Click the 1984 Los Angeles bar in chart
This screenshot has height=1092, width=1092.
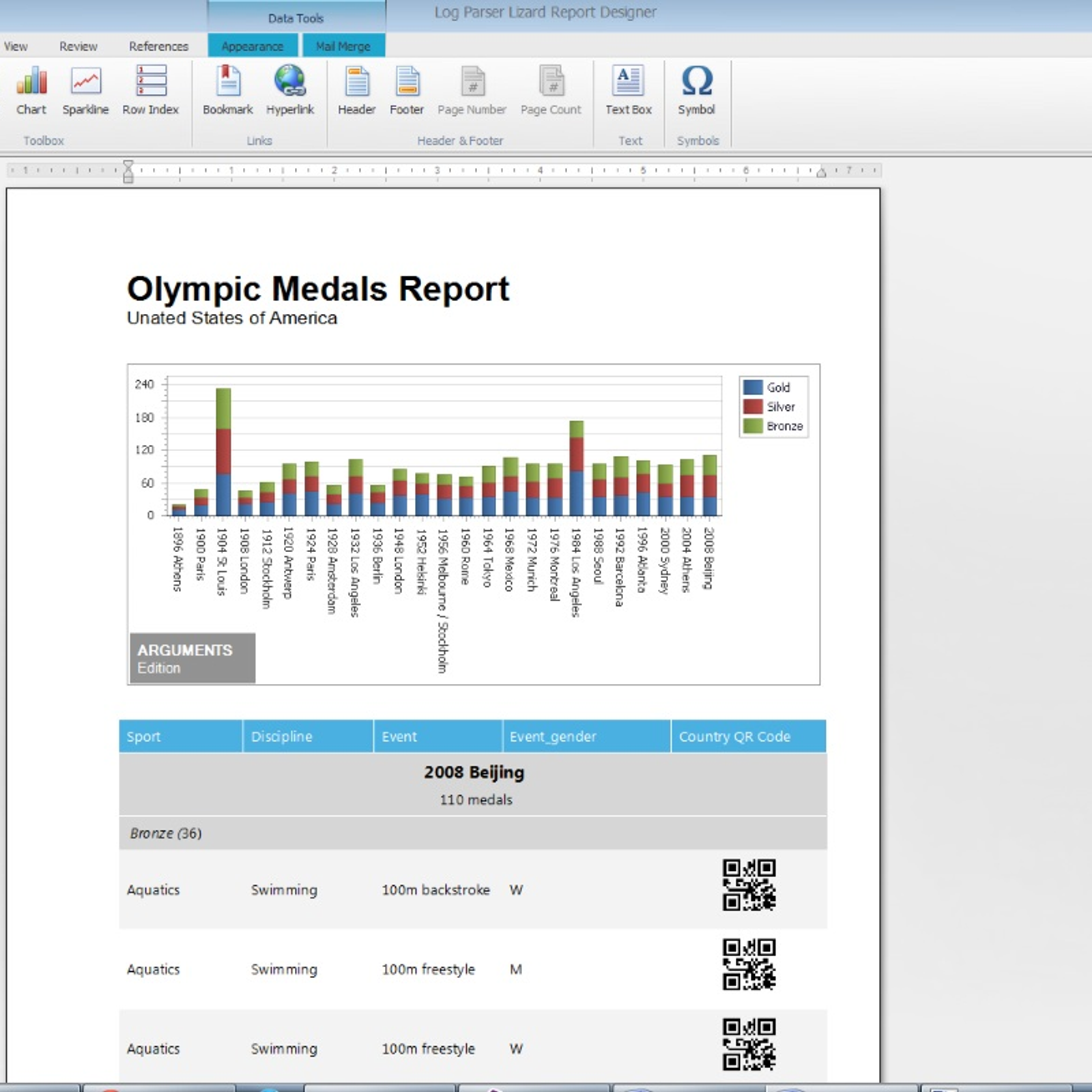(x=577, y=468)
